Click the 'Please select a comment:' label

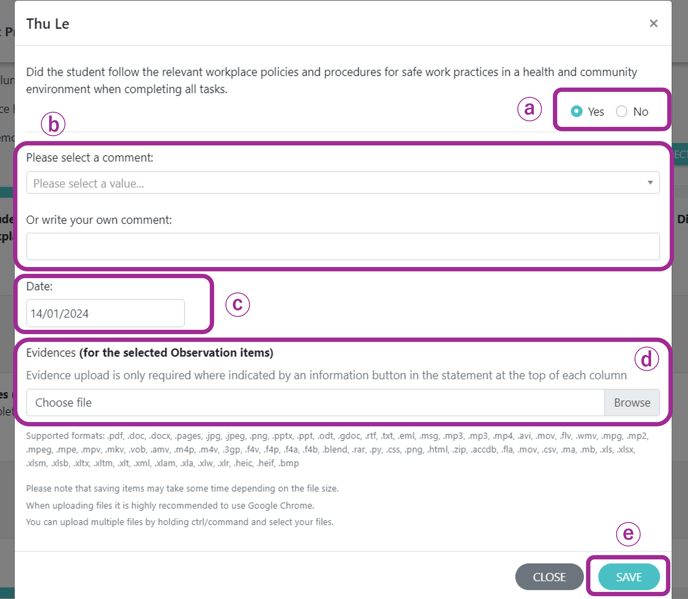(x=90, y=158)
